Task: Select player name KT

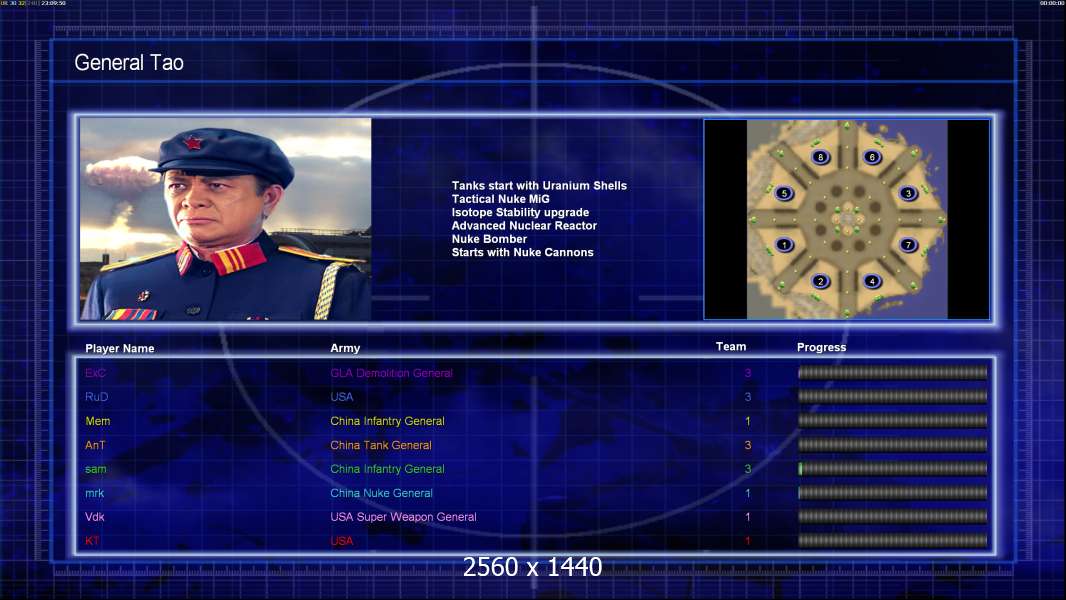Action: (92, 541)
